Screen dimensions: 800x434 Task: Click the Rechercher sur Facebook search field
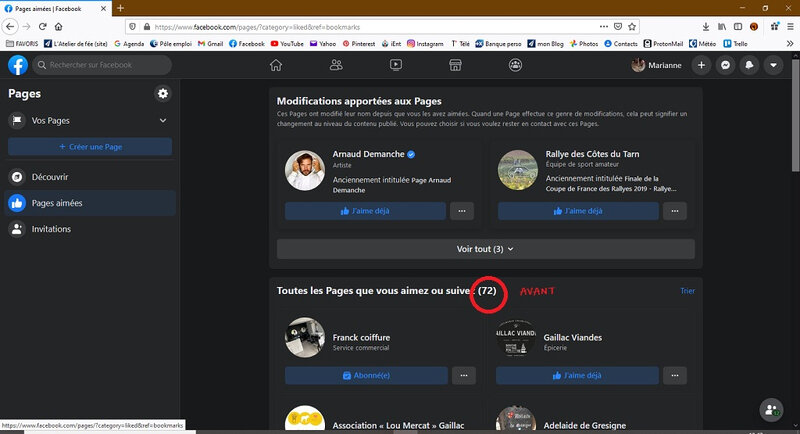pos(102,65)
